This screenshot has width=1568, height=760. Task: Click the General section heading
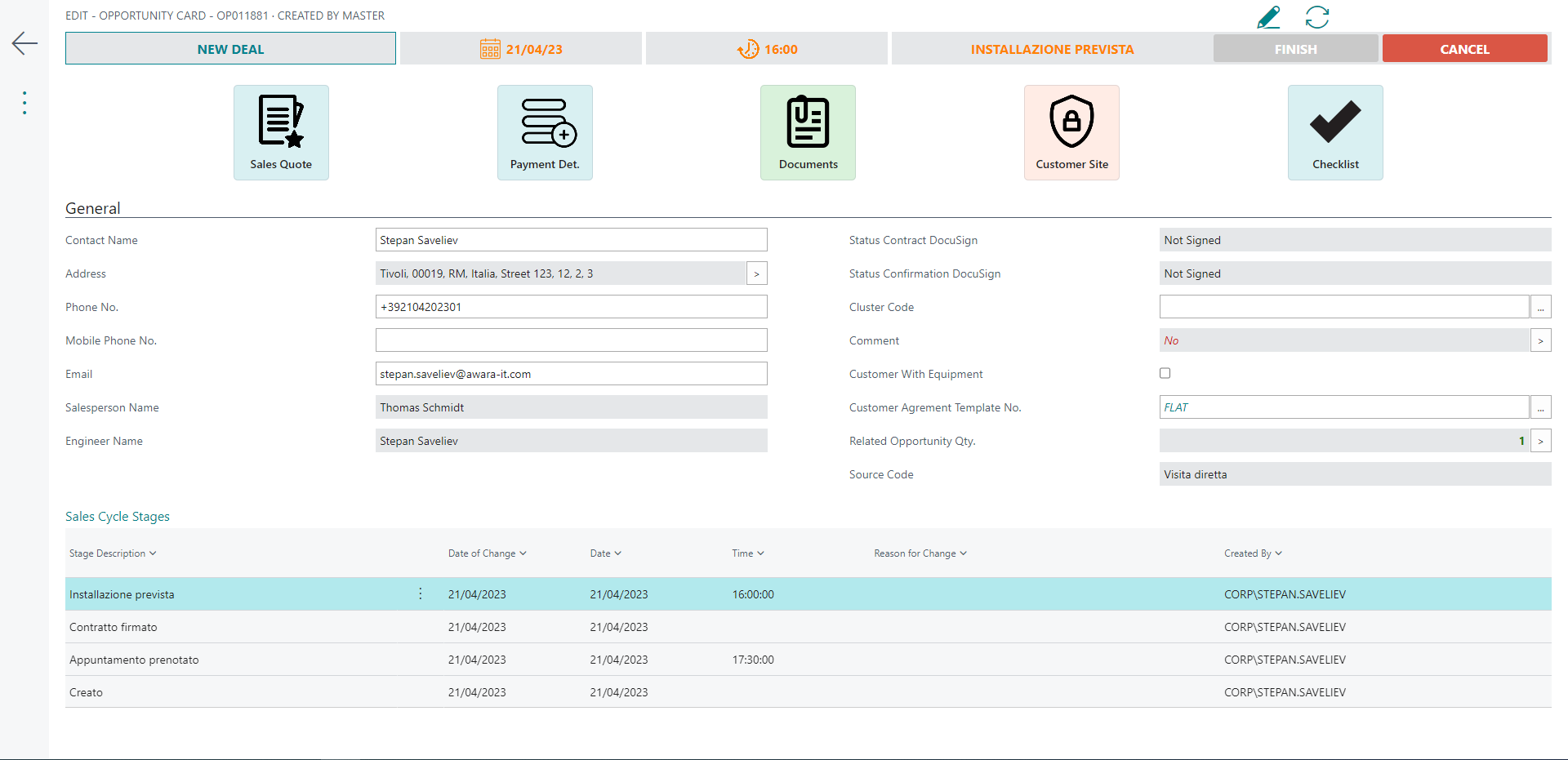click(x=93, y=208)
